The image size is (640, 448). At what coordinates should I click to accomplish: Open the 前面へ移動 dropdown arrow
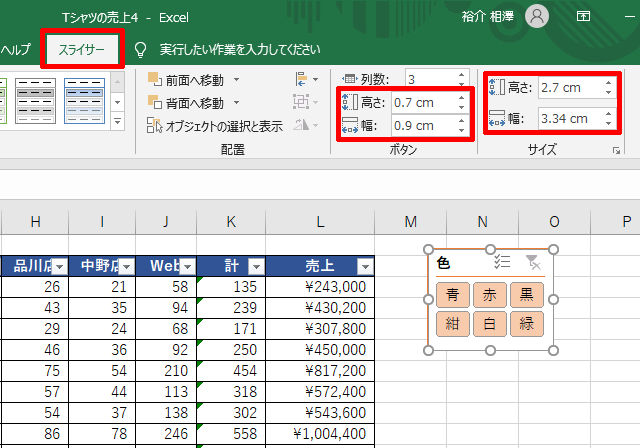coord(236,80)
